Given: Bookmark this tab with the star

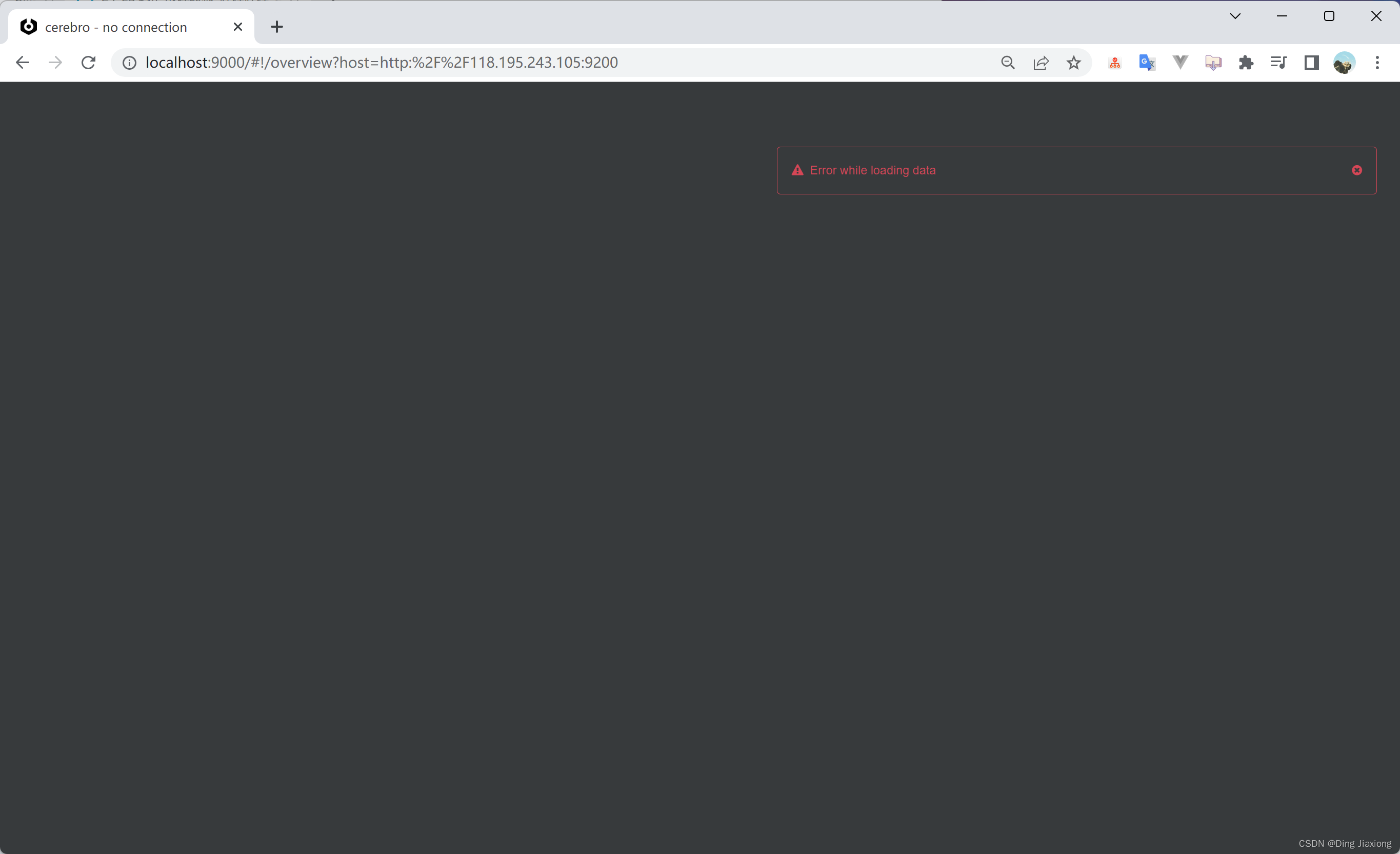Looking at the screenshot, I should tap(1073, 63).
